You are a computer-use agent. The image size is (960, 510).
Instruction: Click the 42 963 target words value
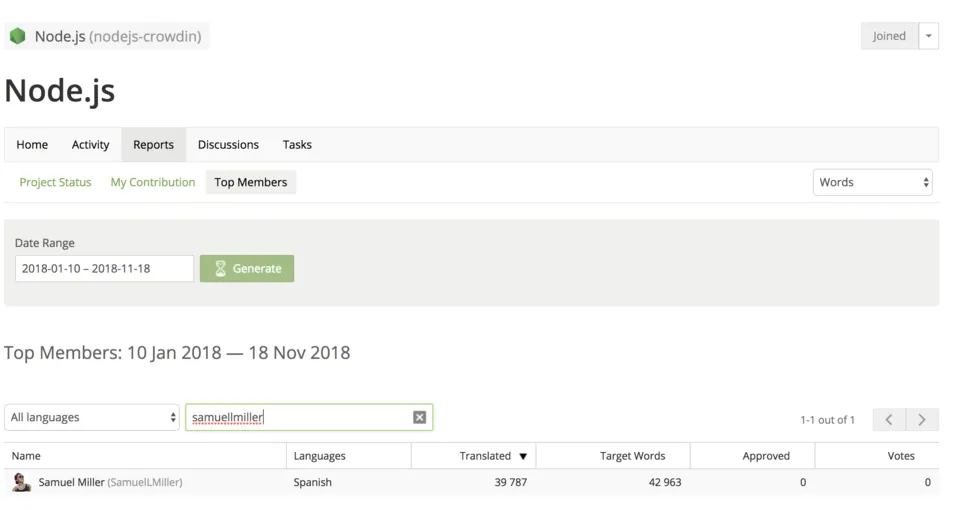coord(665,482)
